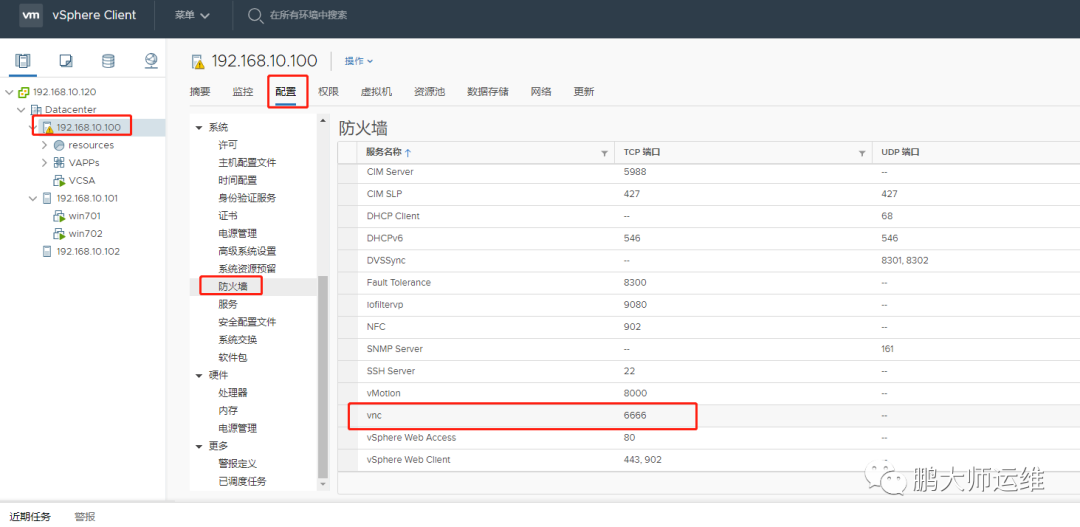Screen dimensions: 1080x527
Task: Open the 安全配置文件 settings page
Action: tap(247, 322)
